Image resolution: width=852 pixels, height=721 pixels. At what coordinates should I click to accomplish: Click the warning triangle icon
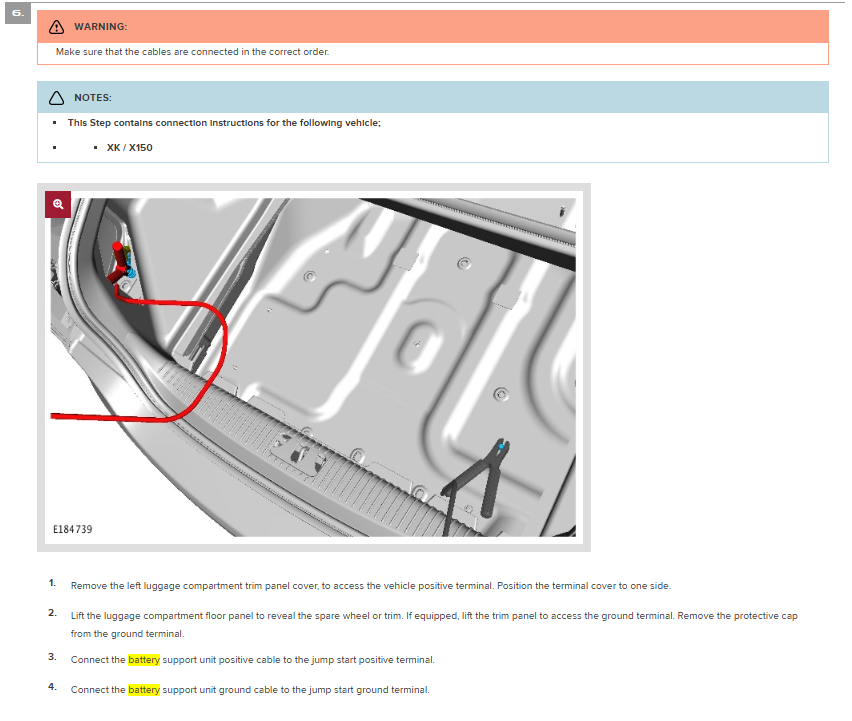pyautogui.click(x=56, y=26)
